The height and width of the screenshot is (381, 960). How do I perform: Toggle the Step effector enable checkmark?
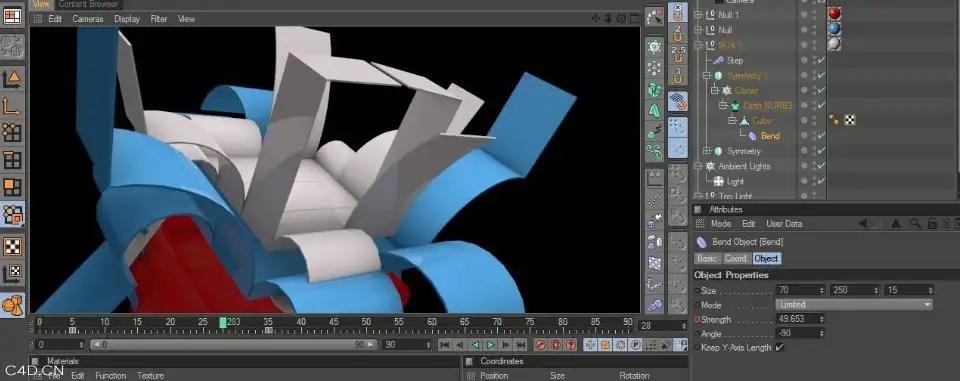(x=821, y=60)
